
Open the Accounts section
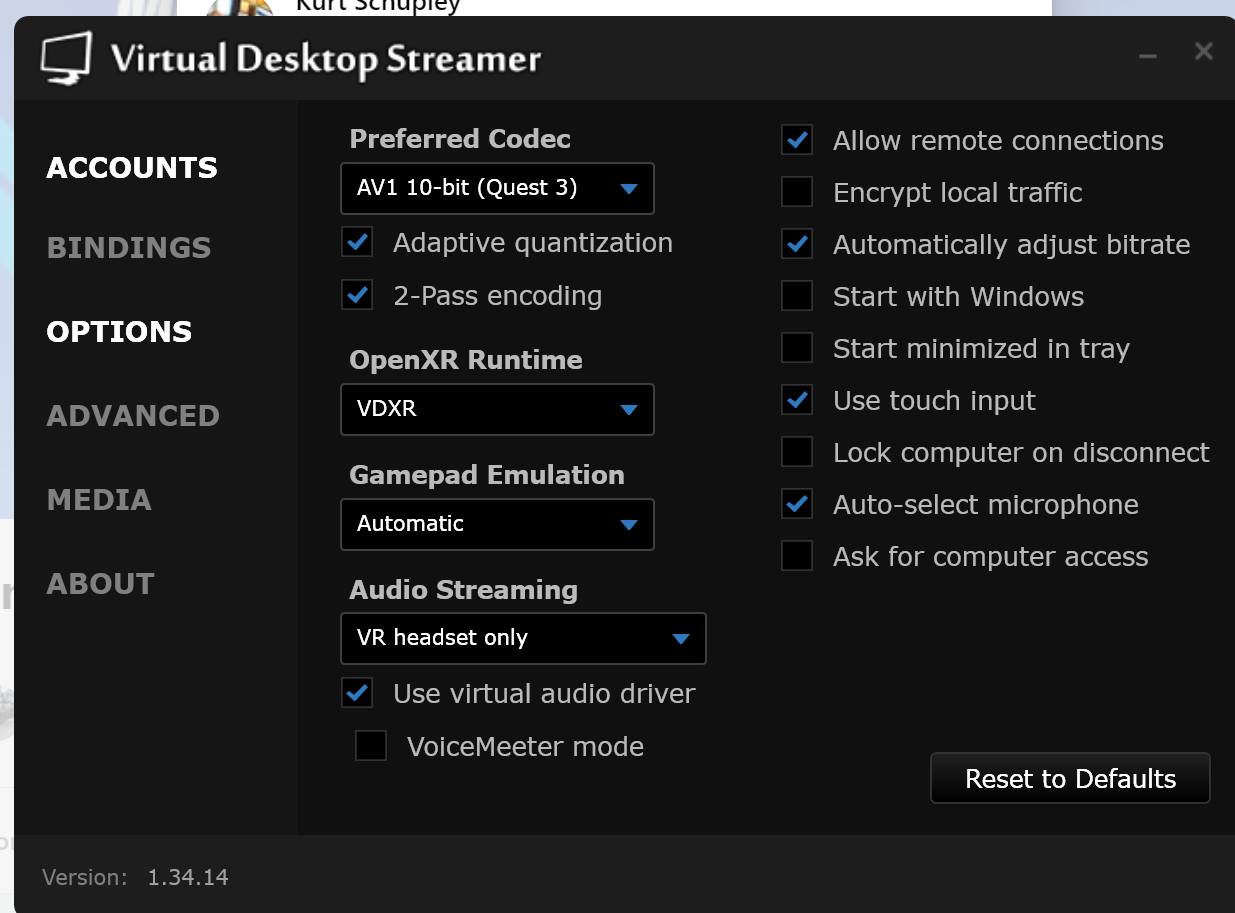tap(132, 168)
